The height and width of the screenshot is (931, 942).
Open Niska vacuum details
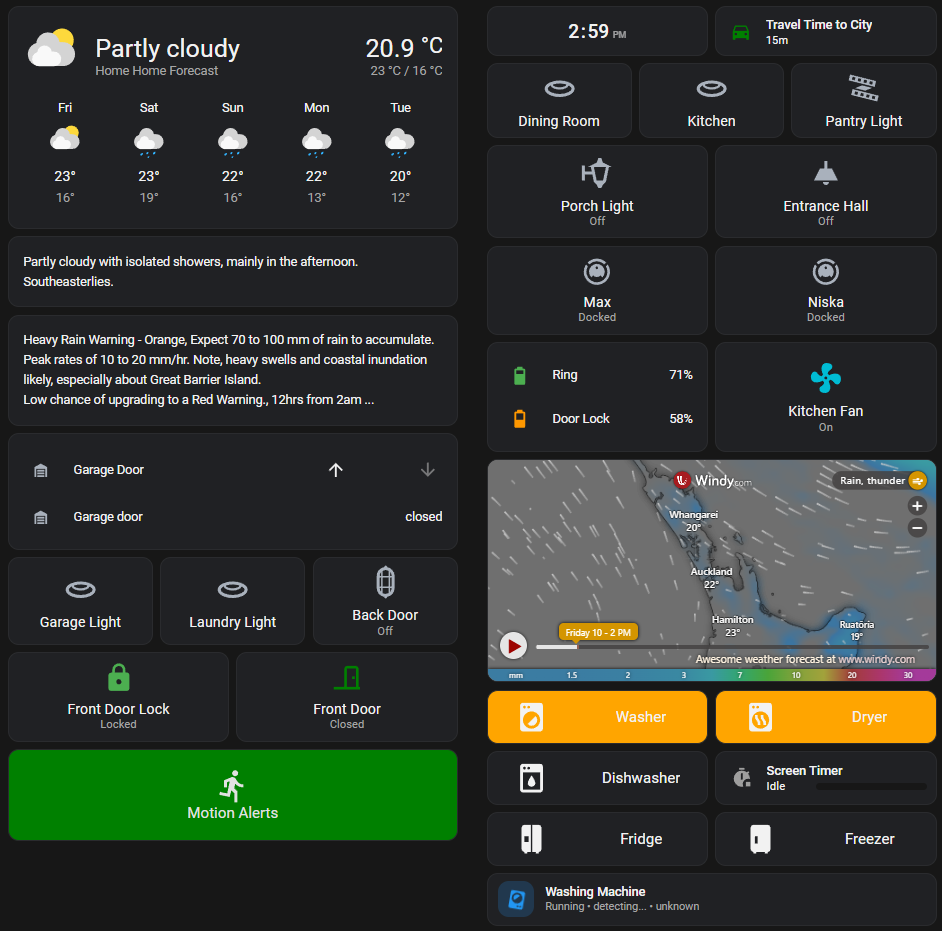coord(825,290)
